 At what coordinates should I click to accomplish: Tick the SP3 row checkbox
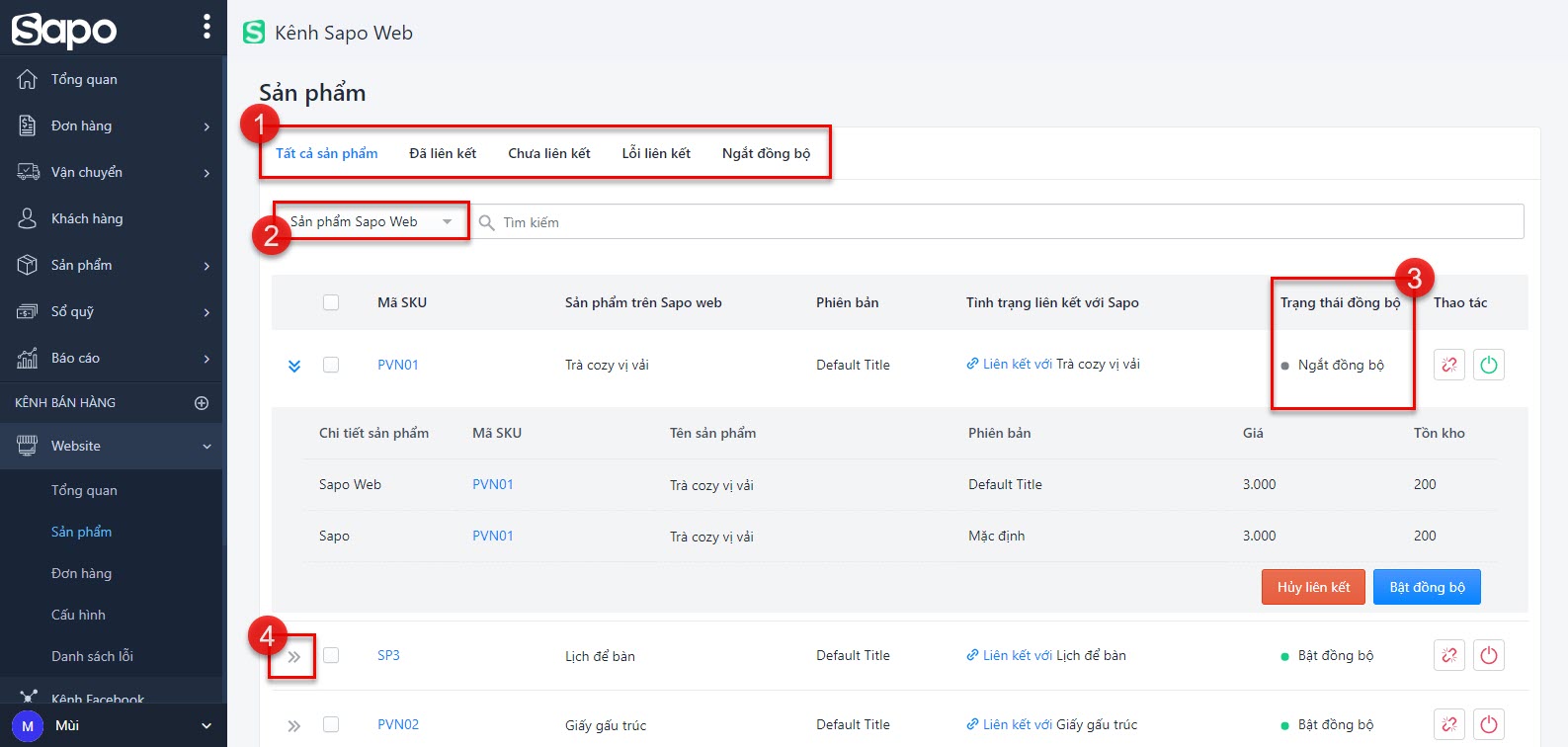pyautogui.click(x=331, y=655)
